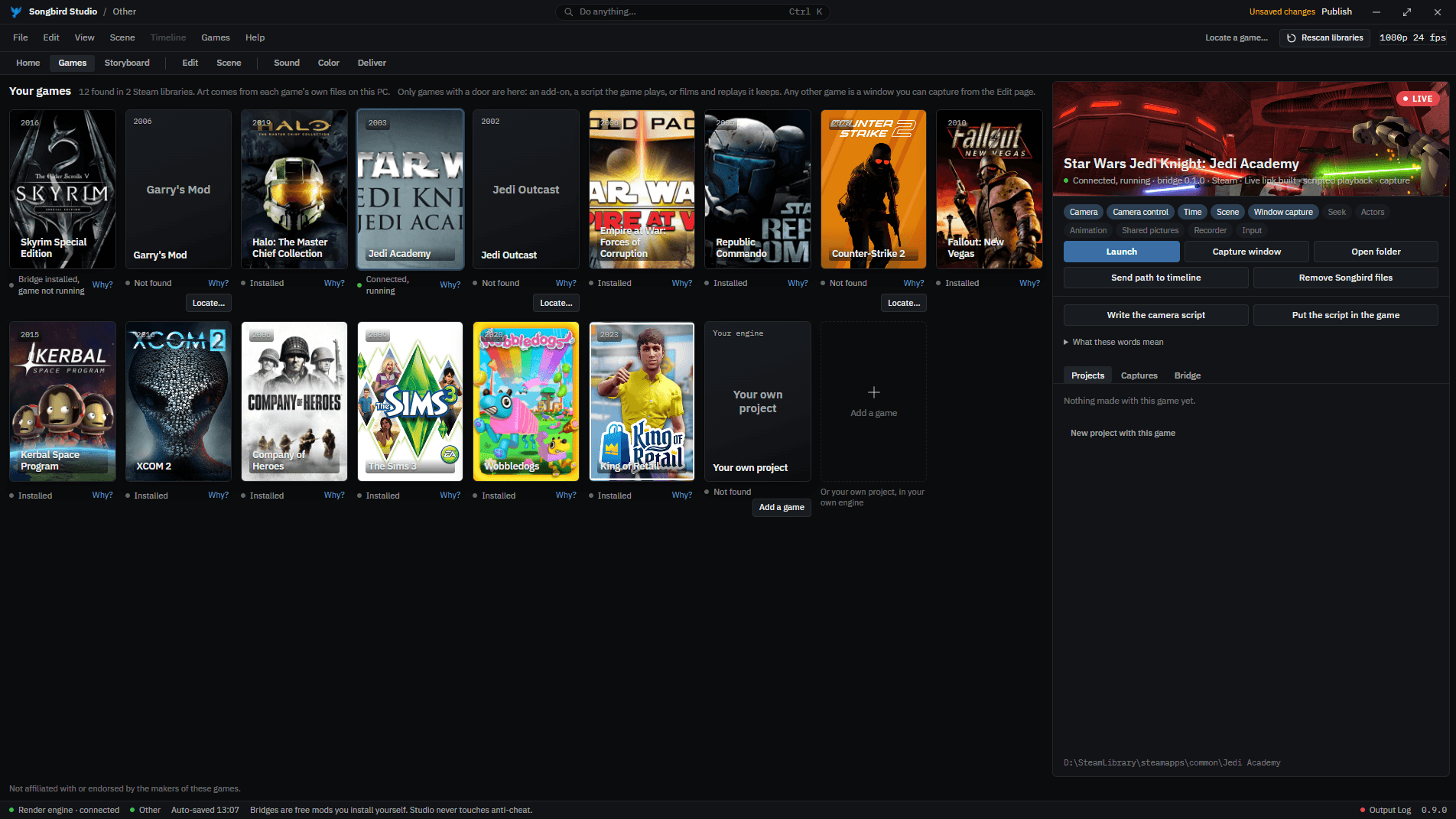
Task: Click the Rescan libraries refresh icon
Action: 1292,37
